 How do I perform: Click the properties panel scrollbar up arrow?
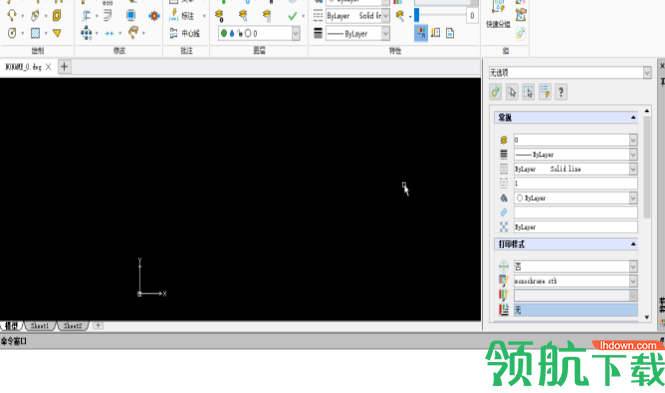pyautogui.click(x=647, y=111)
